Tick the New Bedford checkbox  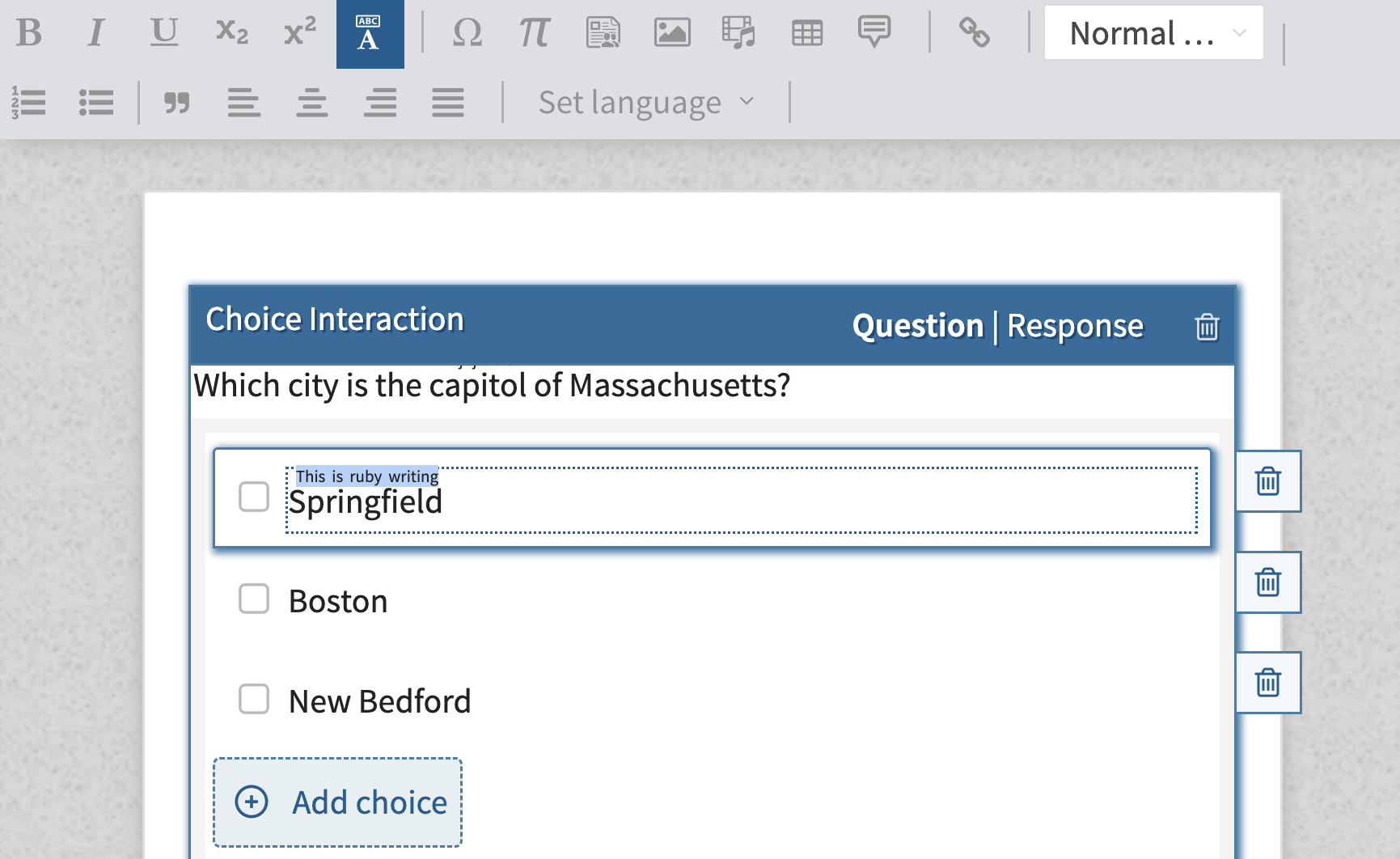(x=254, y=699)
